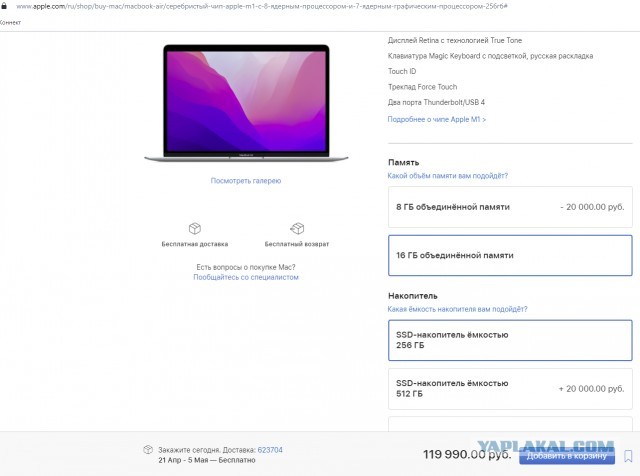Choose SSD-накопитель ёмкостью 256 ГБ
The width and height of the screenshot is (640, 476).
(x=510, y=340)
